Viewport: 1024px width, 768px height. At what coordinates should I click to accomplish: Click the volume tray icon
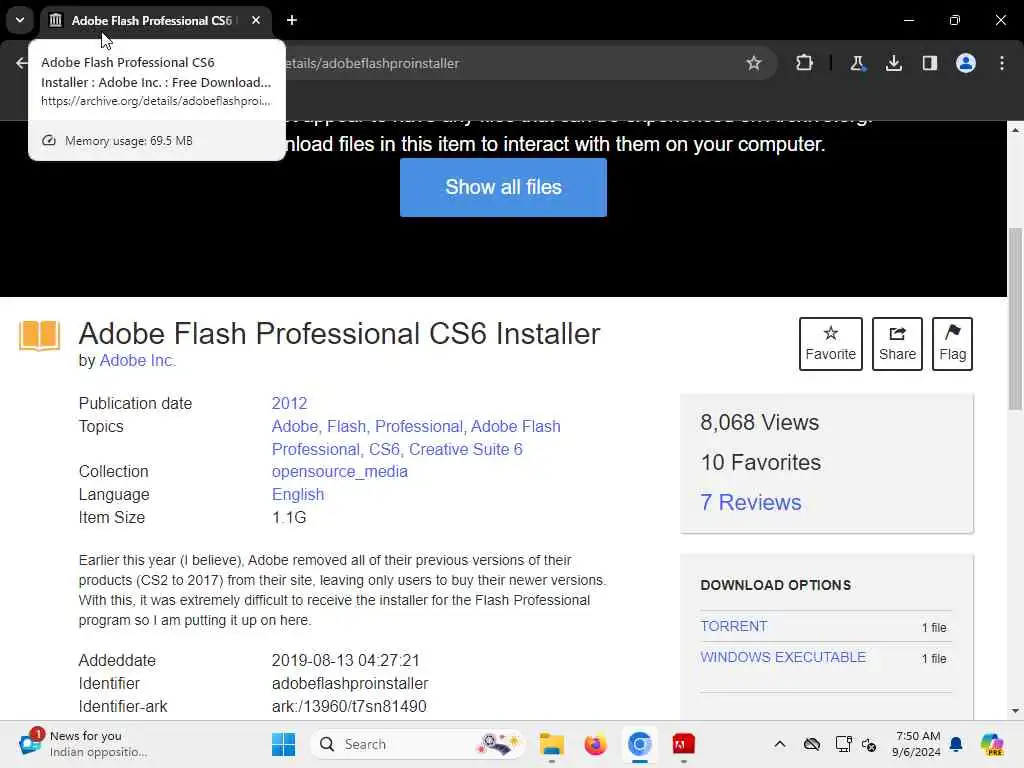[x=869, y=744]
